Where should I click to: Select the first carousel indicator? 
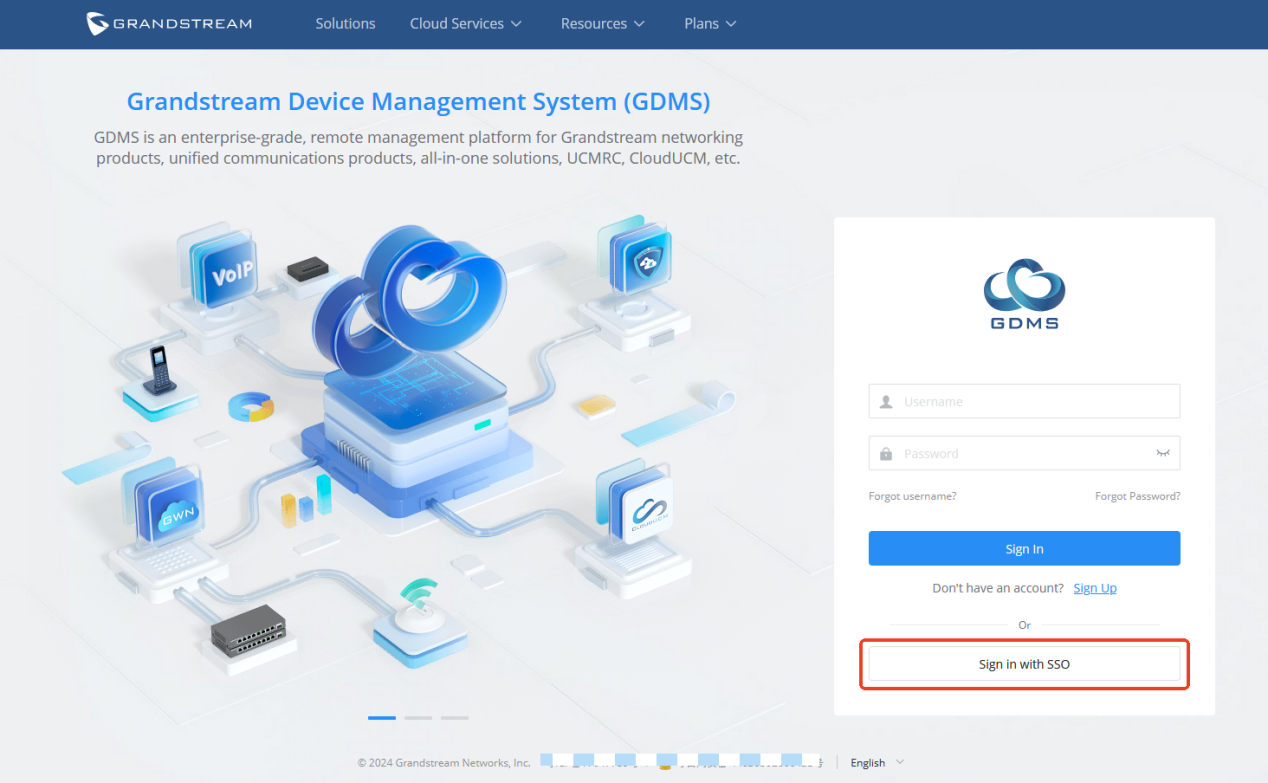[x=382, y=717]
